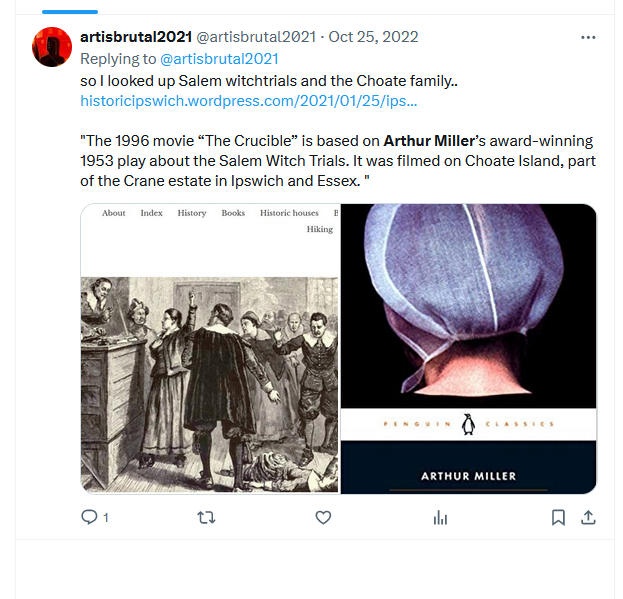Click the @artisbrutal2021 handle beside name
Viewport: 623px width, 599px height.
pyautogui.click(x=256, y=37)
